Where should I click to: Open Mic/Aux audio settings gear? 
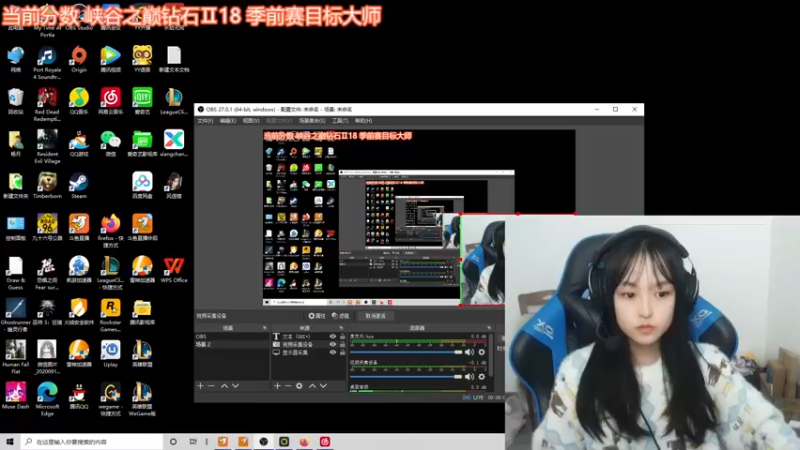(481, 352)
